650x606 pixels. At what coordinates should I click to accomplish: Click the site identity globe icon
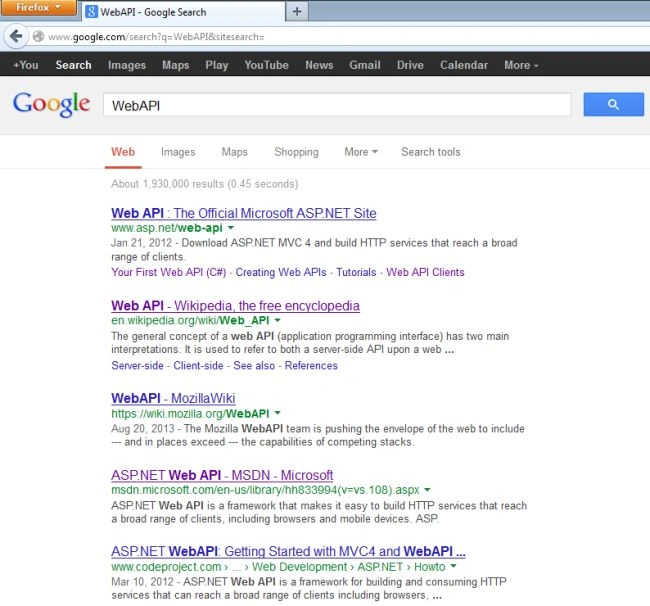38,36
